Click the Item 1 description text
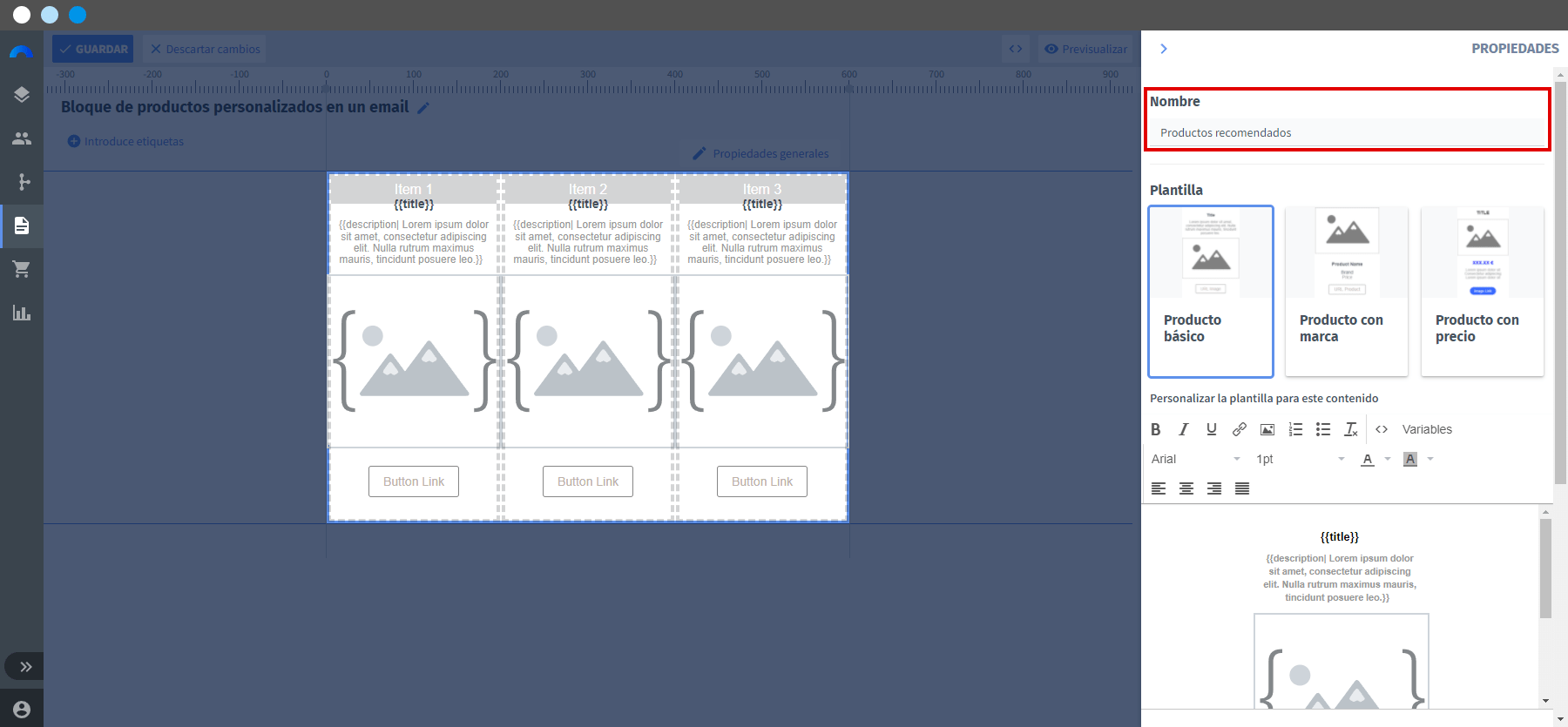This screenshot has width=1568, height=727. click(414, 242)
